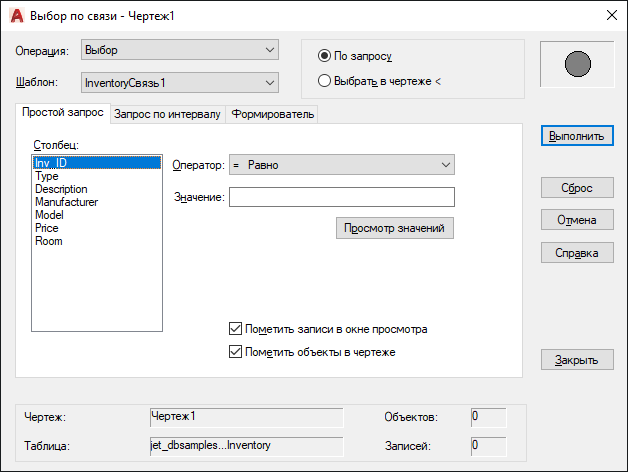Click the 'Просмотр значений' button
628x472 pixels.
pos(395,228)
